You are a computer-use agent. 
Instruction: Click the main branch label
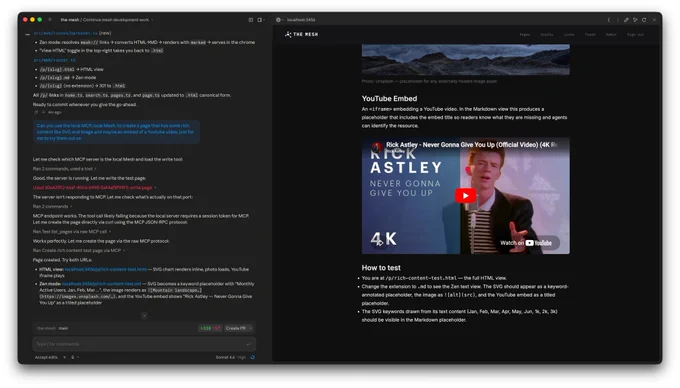pyautogui.click(x=63, y=328)
